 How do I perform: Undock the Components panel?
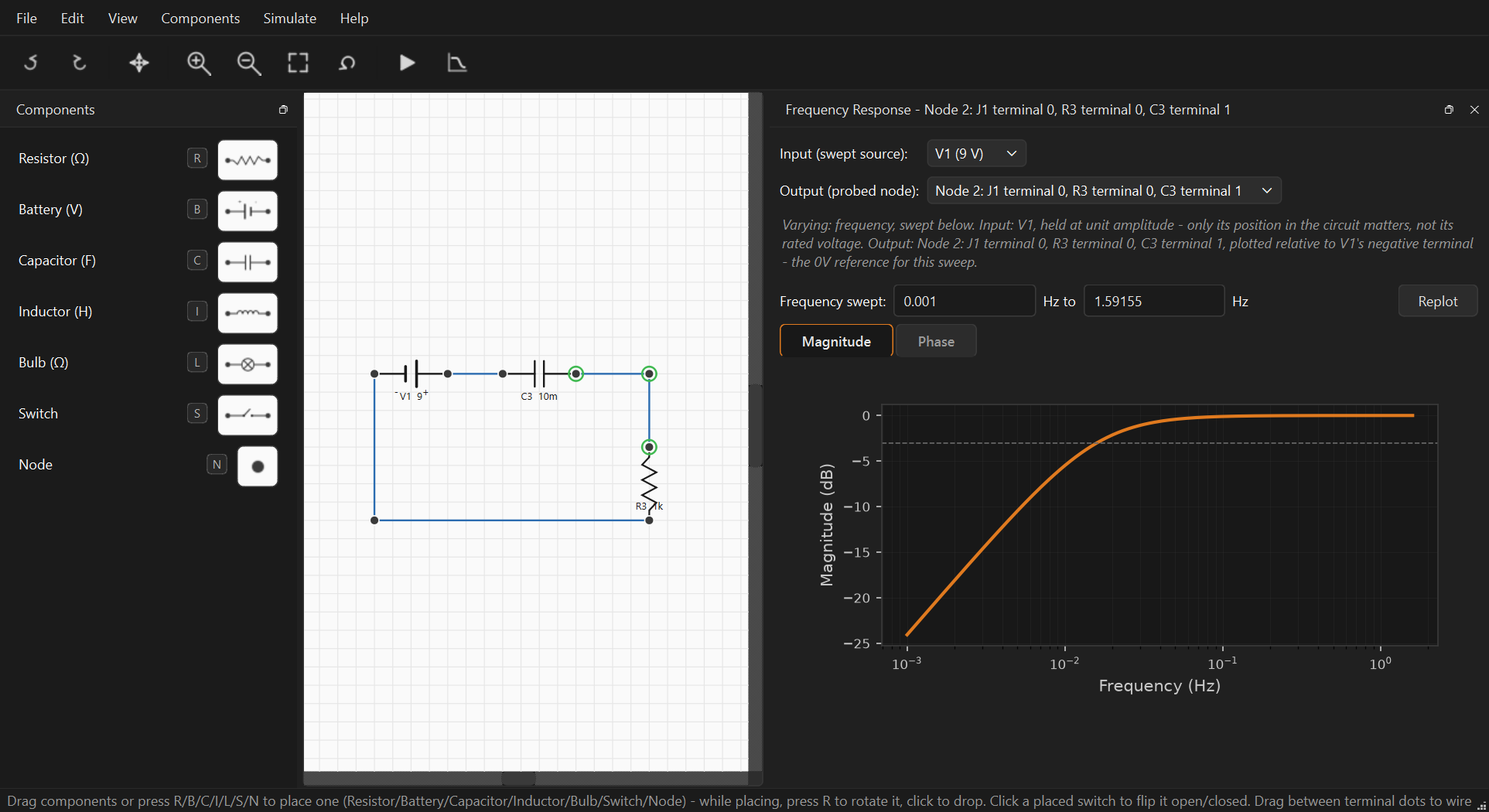coord(283,110)
